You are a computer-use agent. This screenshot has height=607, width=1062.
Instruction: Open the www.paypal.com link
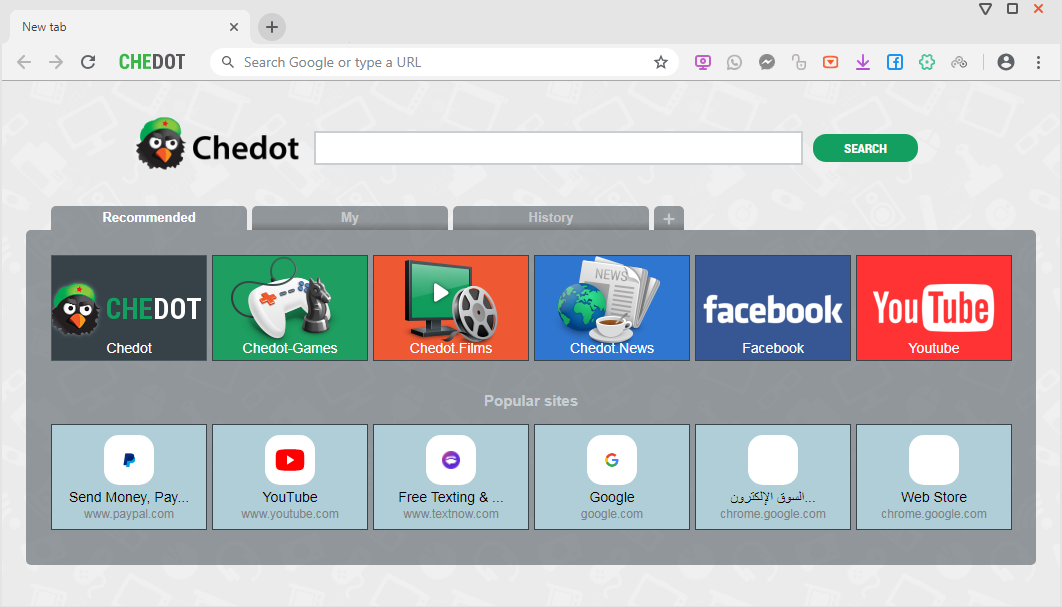click(129, 514)
